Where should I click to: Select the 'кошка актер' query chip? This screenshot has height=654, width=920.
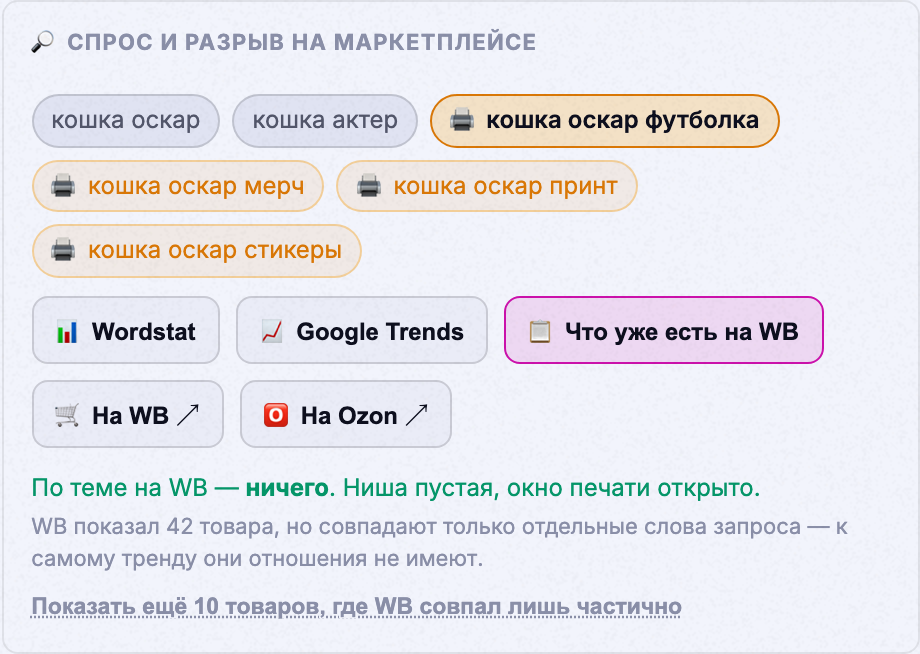pos(324,121)
